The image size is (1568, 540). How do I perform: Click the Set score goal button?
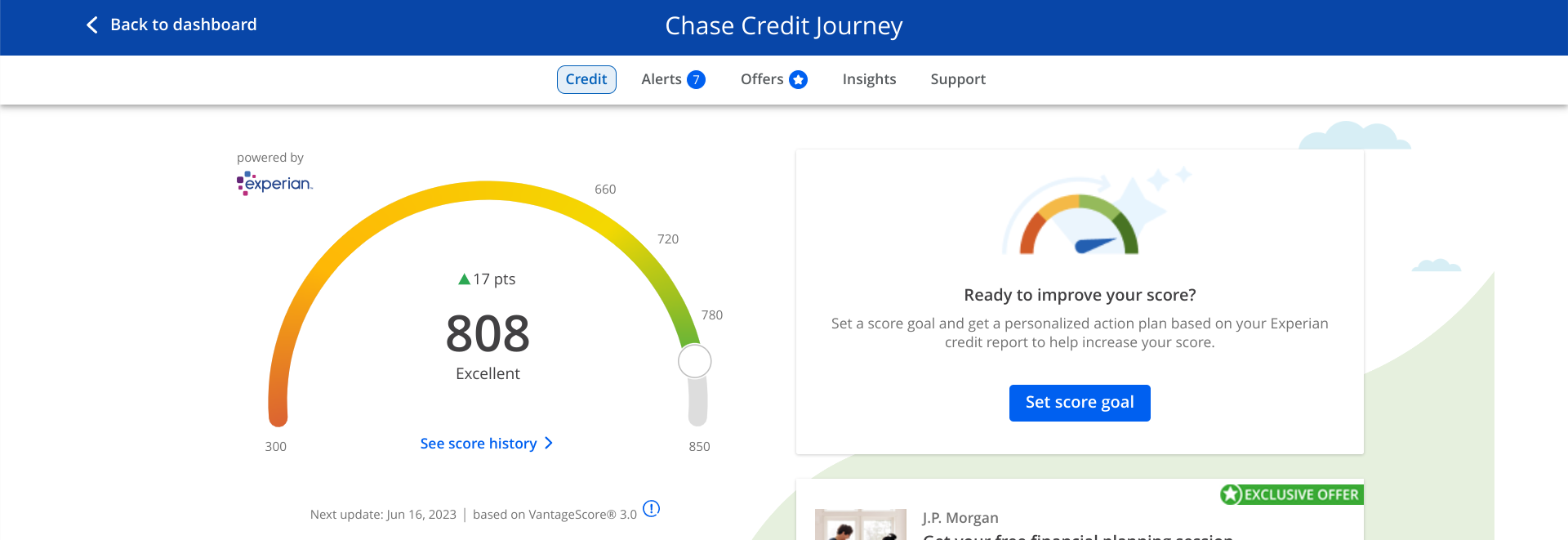[1080, 403]
